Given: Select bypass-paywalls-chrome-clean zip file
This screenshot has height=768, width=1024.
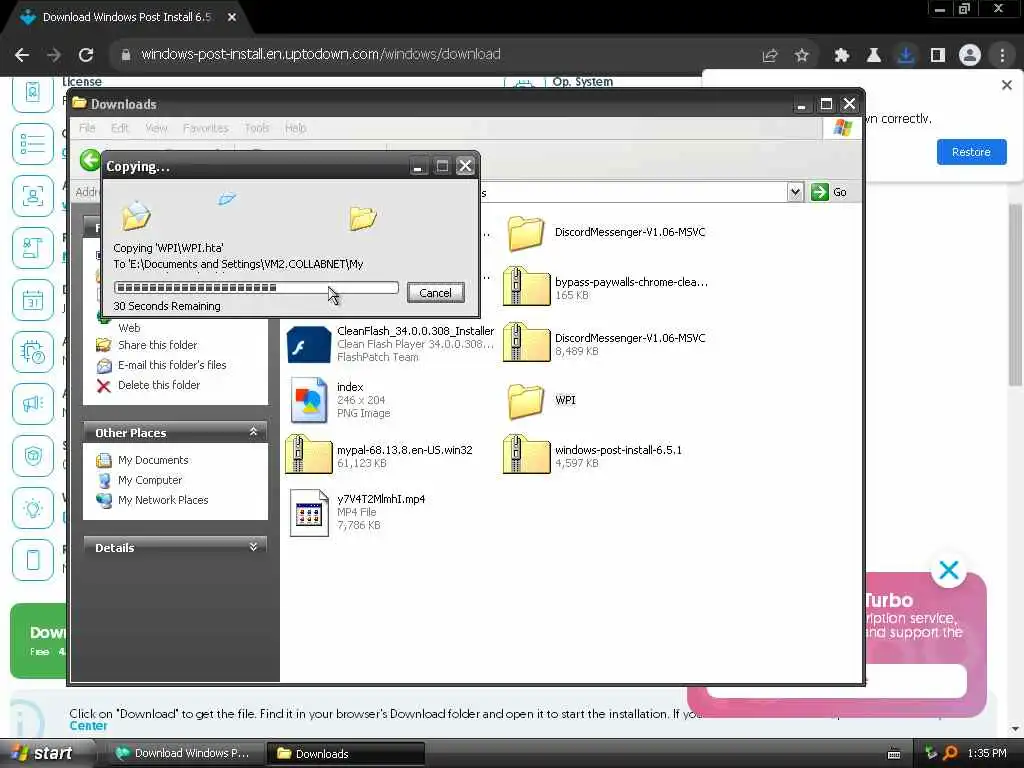Looking at the screenshot, I should point(606,287).
